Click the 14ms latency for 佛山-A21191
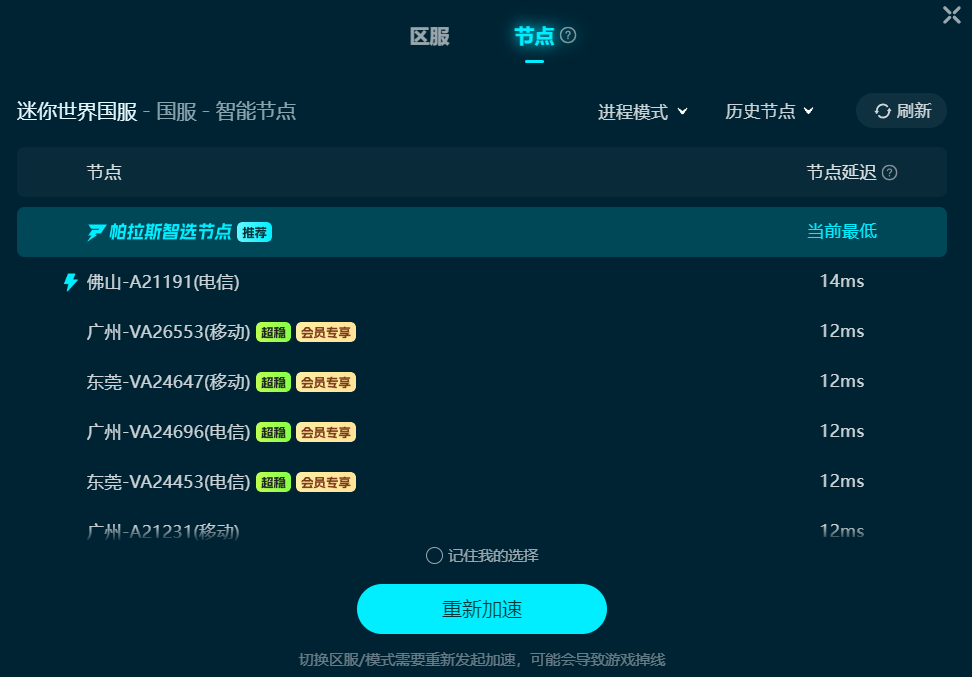 [842, 281]
